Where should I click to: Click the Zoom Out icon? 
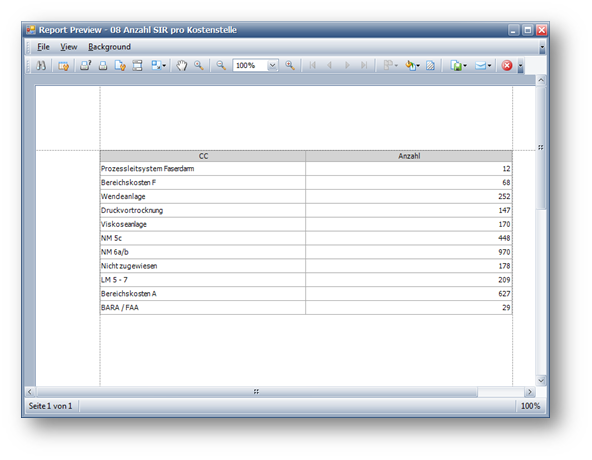[221, 65]
